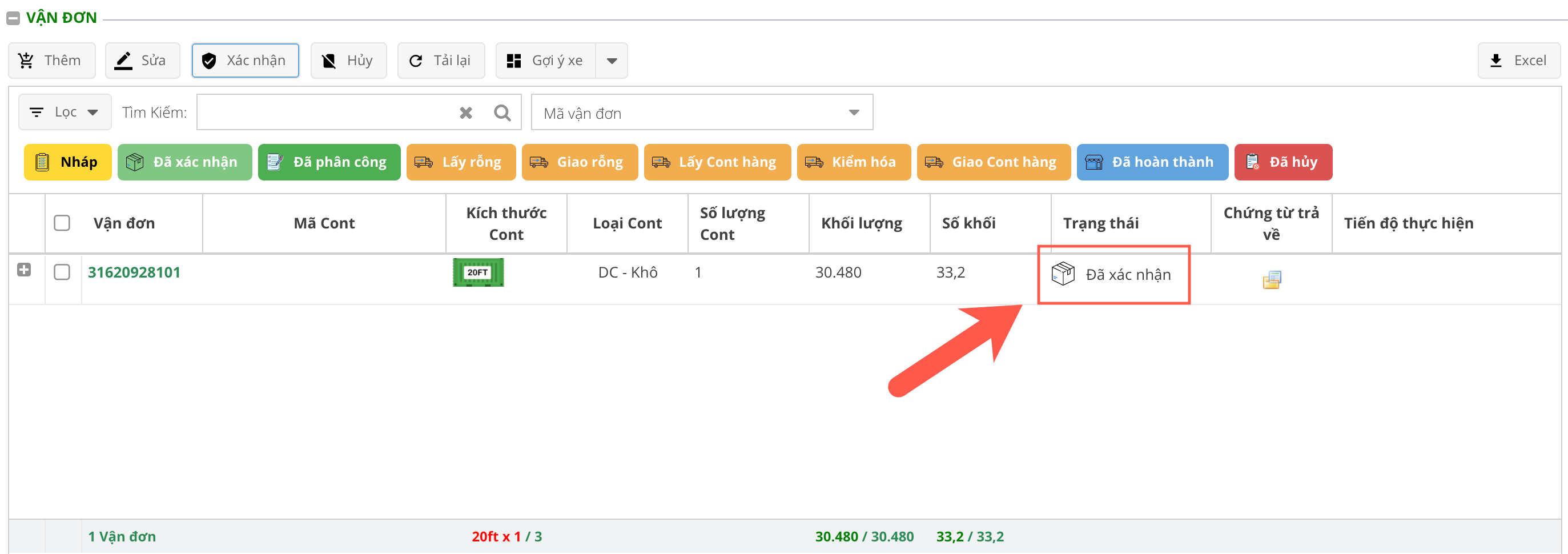Click the Sửa edit button
The image size is (1568, 554).
(x=142, y=61)
